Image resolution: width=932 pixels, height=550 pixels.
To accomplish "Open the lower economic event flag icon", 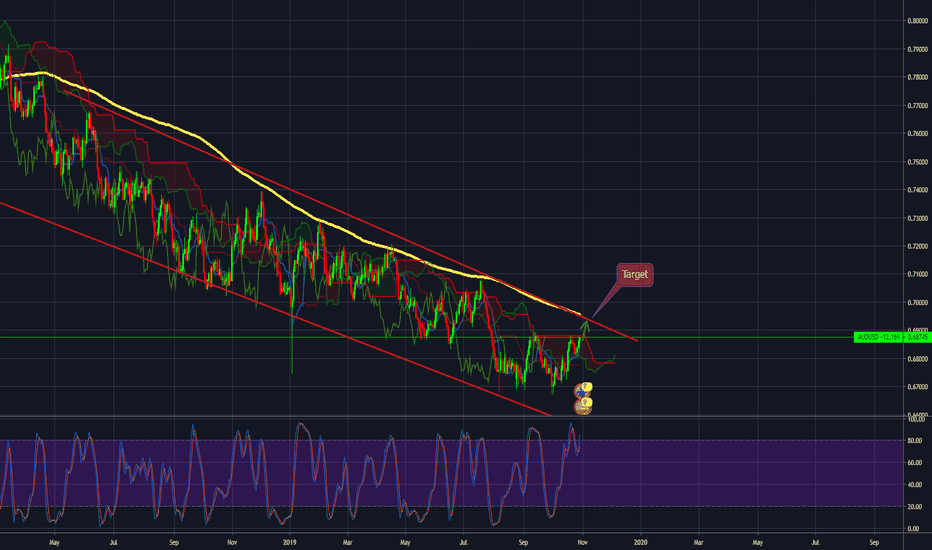I will point(583,406).
